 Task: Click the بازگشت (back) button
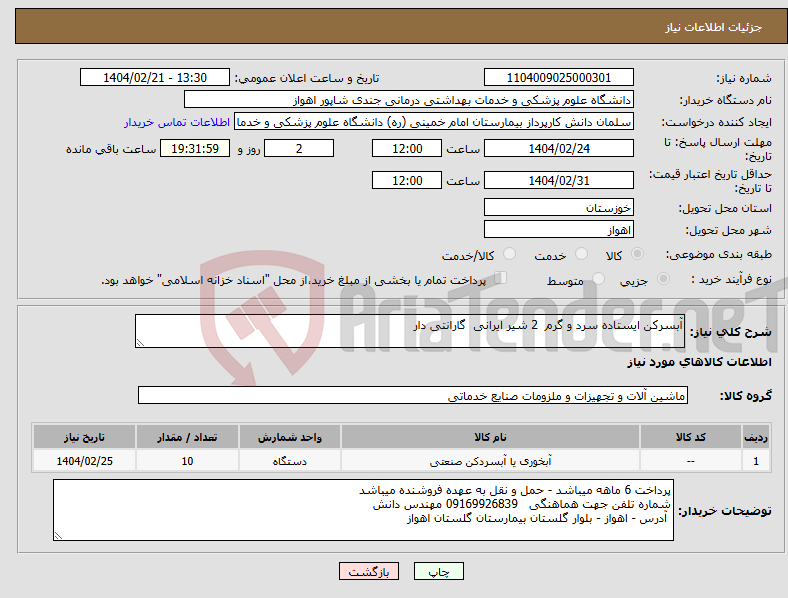pyautogui.click(x=369, y=571)
